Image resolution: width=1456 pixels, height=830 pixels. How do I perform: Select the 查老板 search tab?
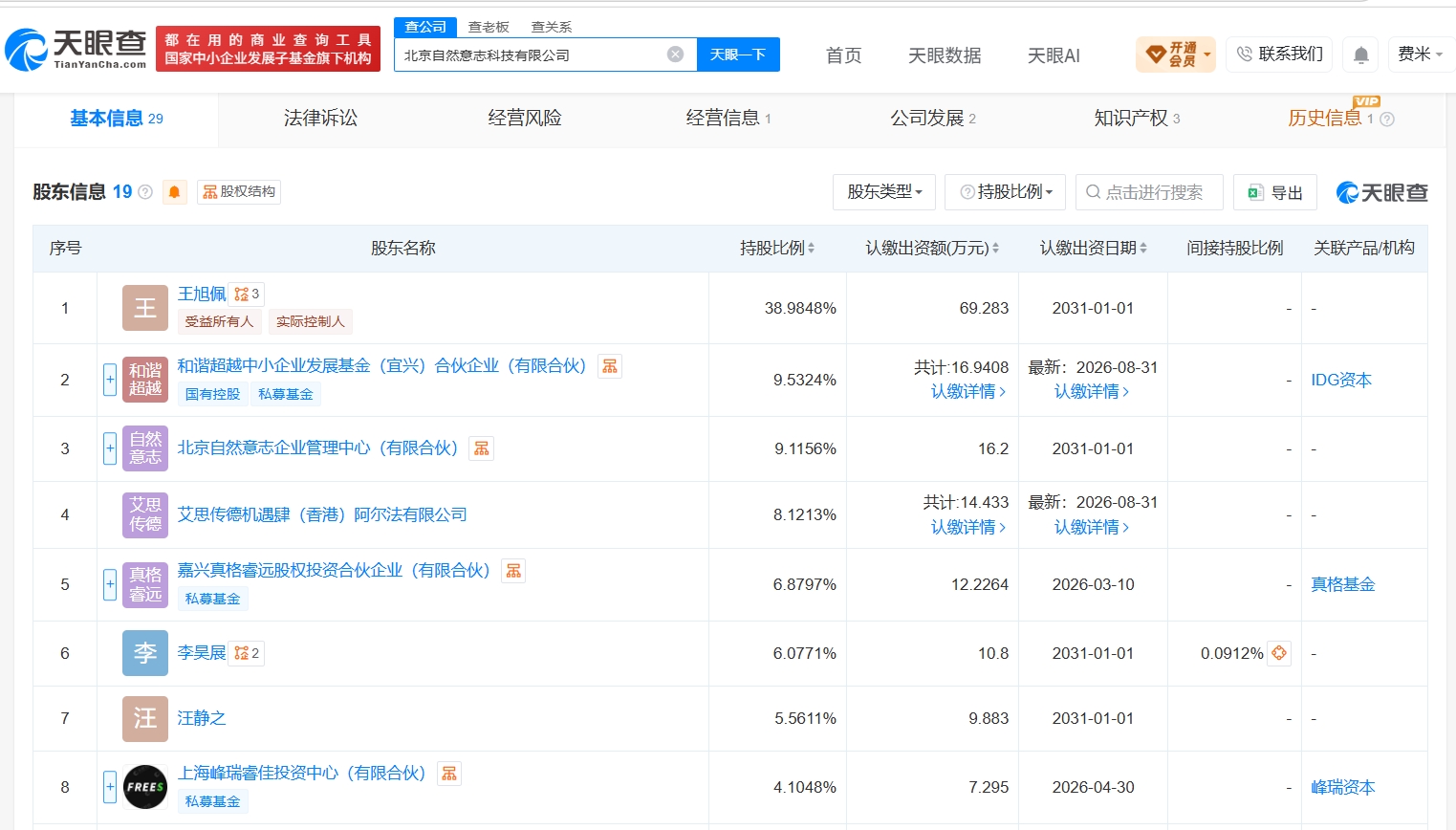click(x=489, y=27)
